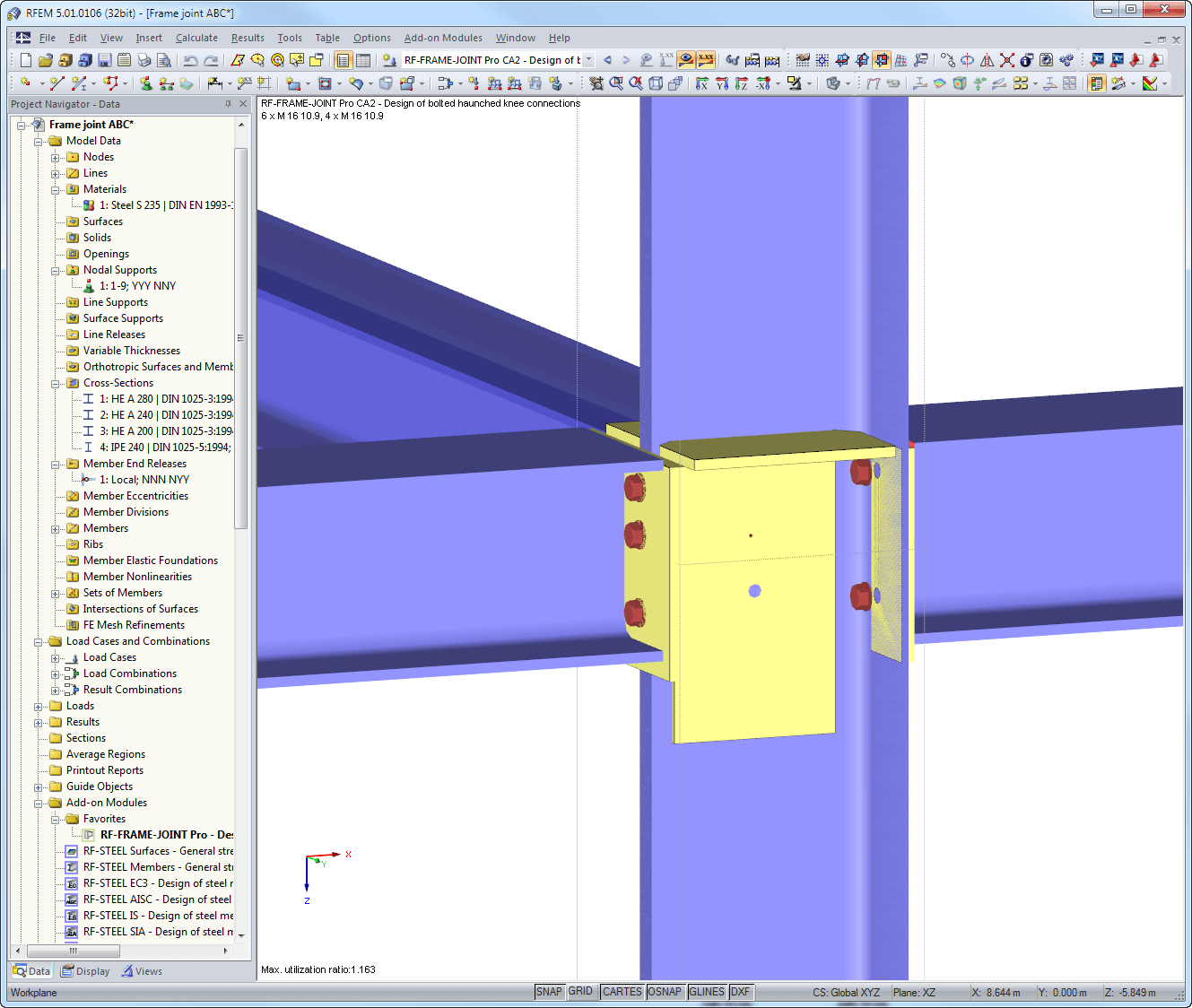The image size is (1192, 1008).
Task: Click the Zoom by rectangle icon
Action: [614, 83]
